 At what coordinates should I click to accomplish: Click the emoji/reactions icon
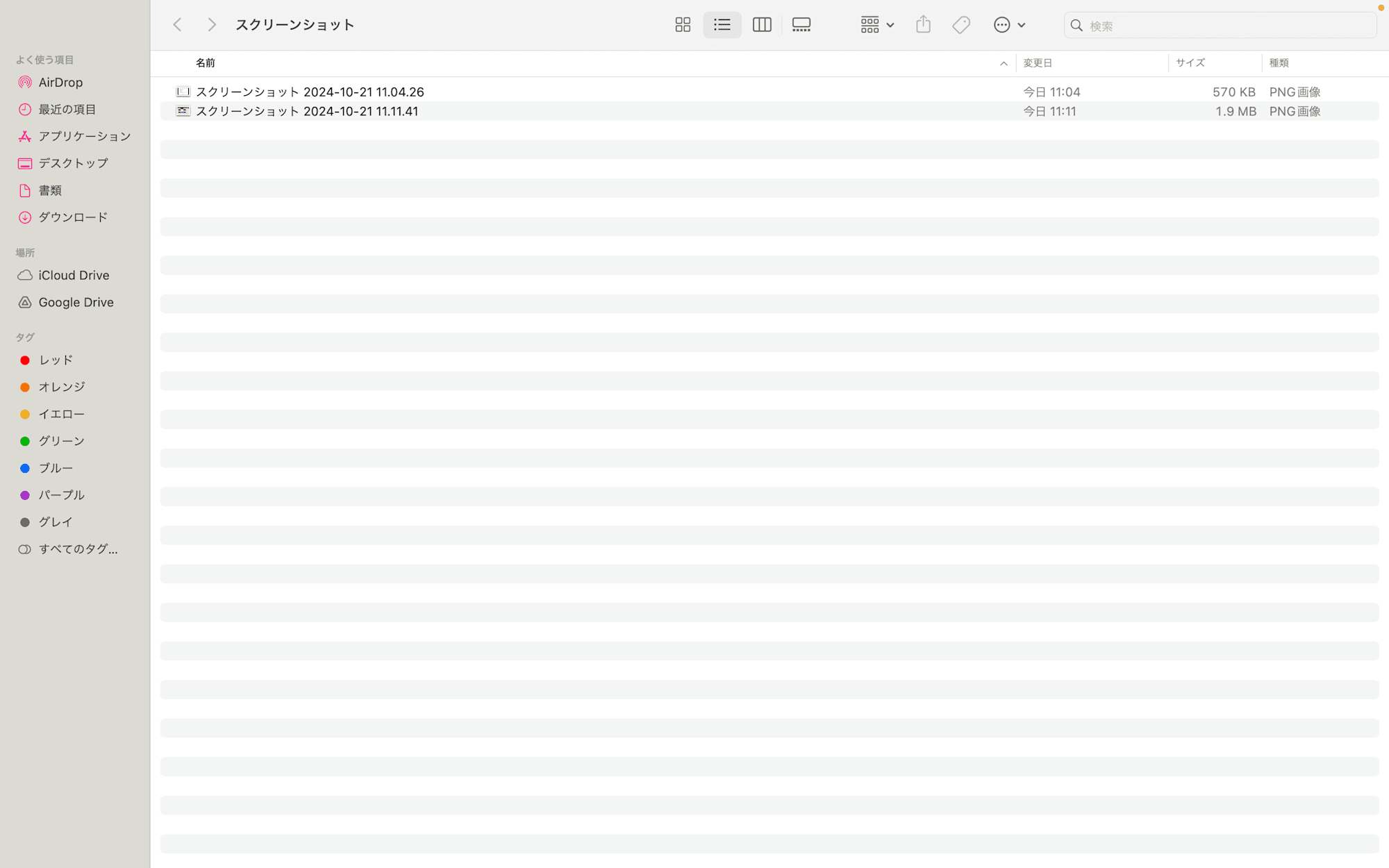coord(1001,24)
